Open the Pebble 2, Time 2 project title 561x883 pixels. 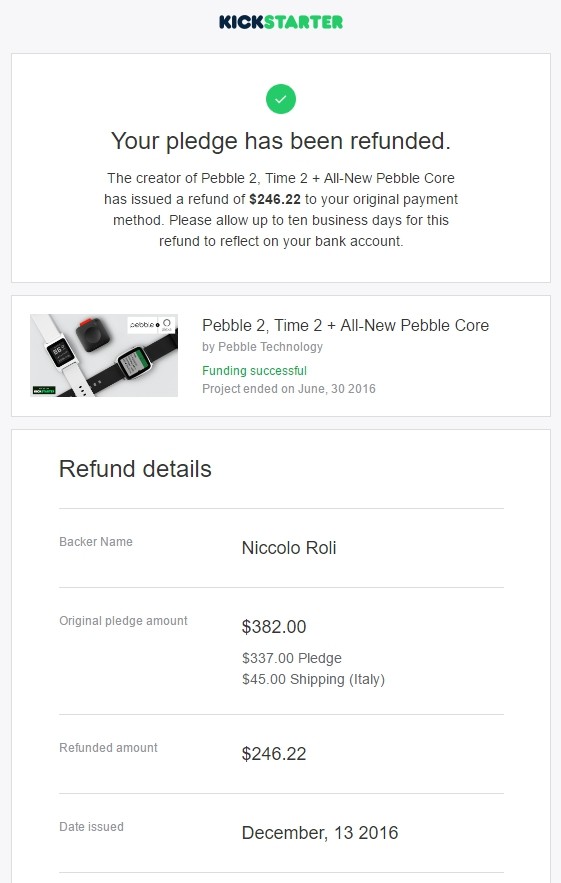point(345,325)
